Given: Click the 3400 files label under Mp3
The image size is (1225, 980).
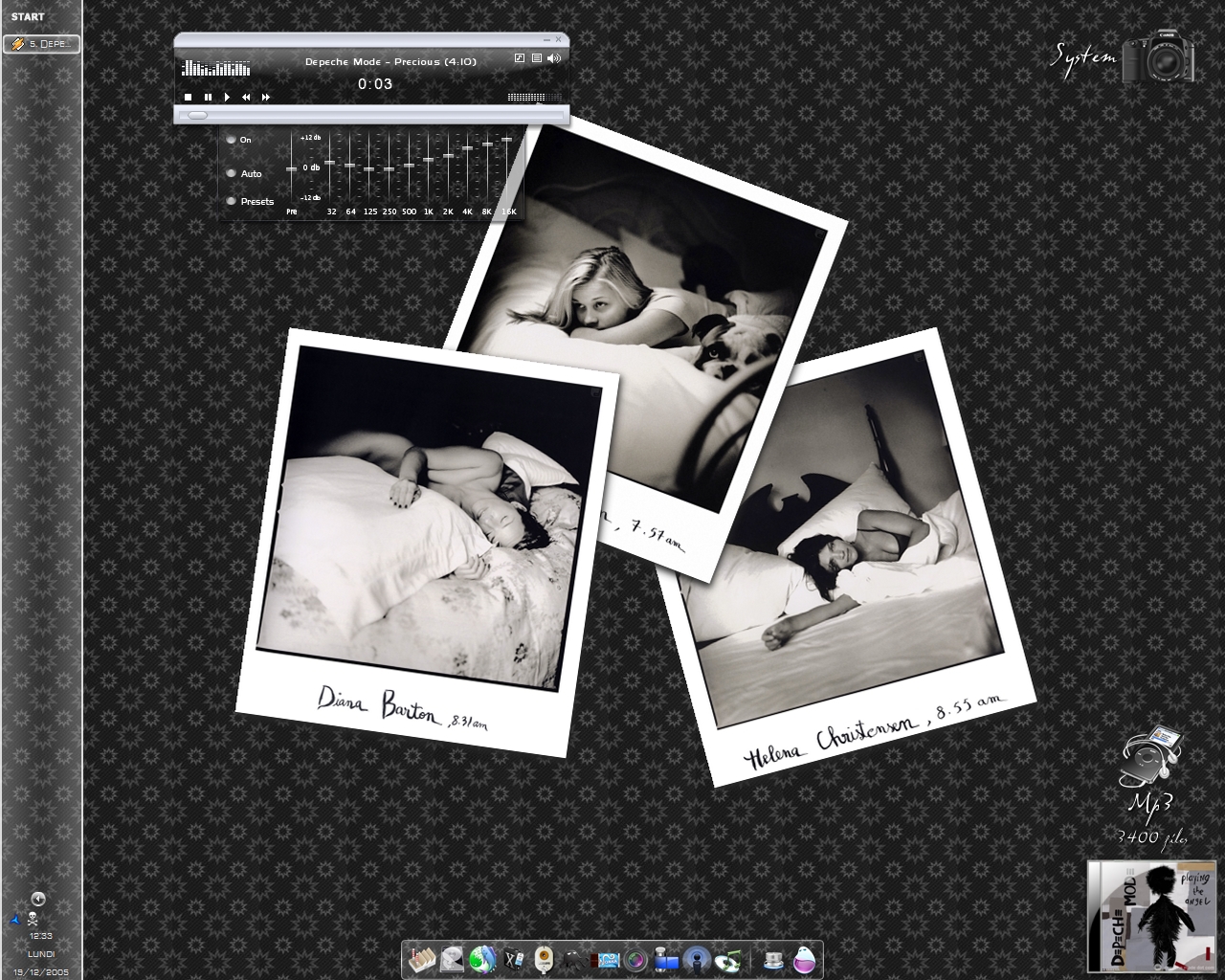Looking at the screenshot, I should tap(1152, 837).
